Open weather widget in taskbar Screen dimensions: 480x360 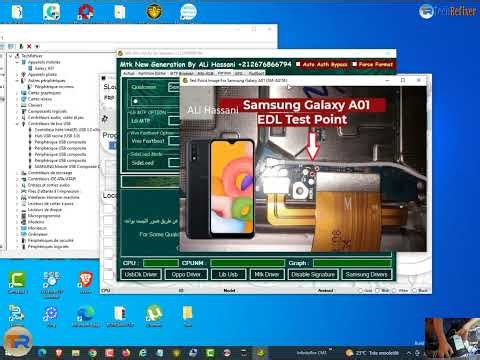(x=373, y=353)
